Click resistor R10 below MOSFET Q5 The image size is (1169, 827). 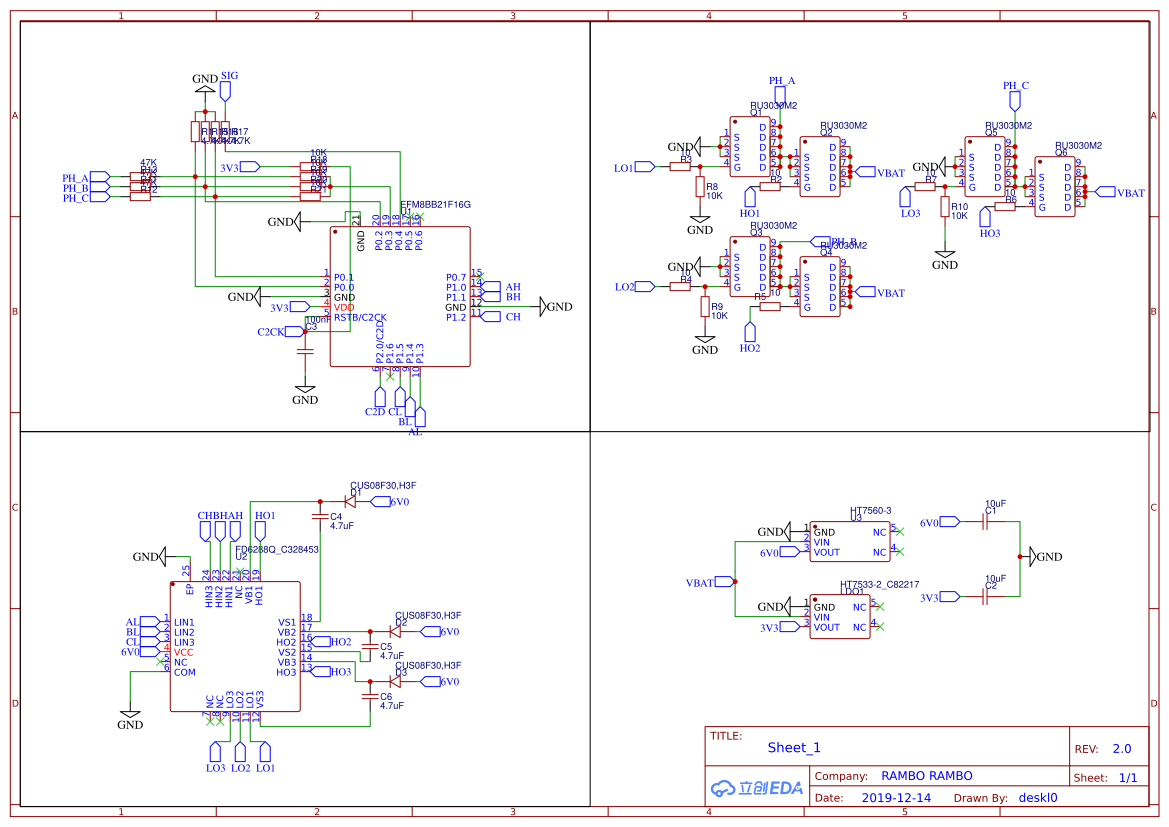[x=944, y=208]
